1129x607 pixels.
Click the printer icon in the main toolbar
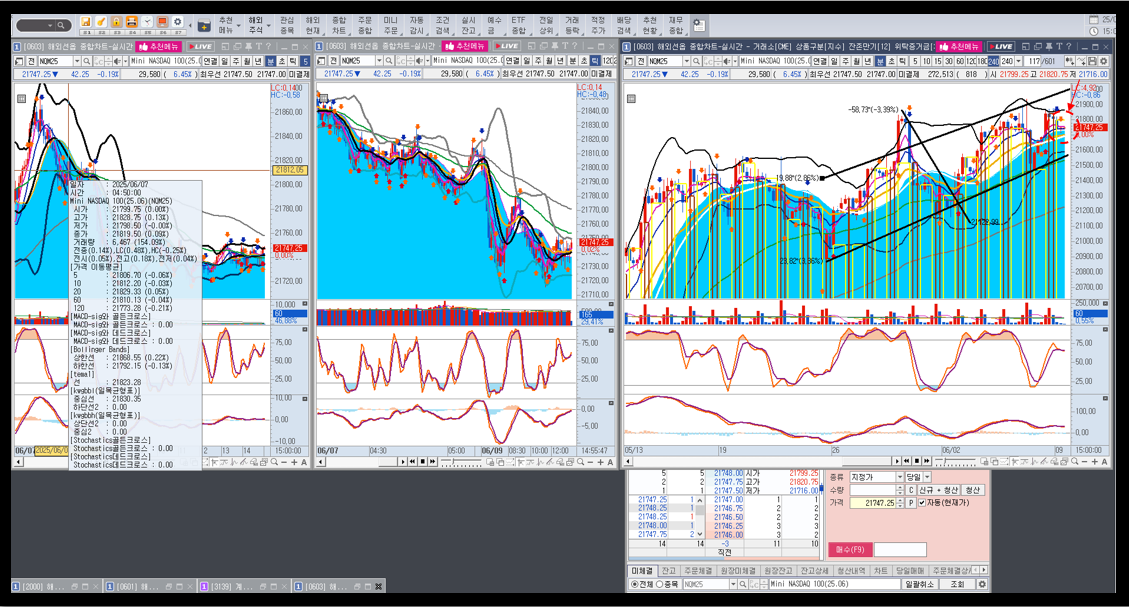pyautogui.click(x=131, y=22)
